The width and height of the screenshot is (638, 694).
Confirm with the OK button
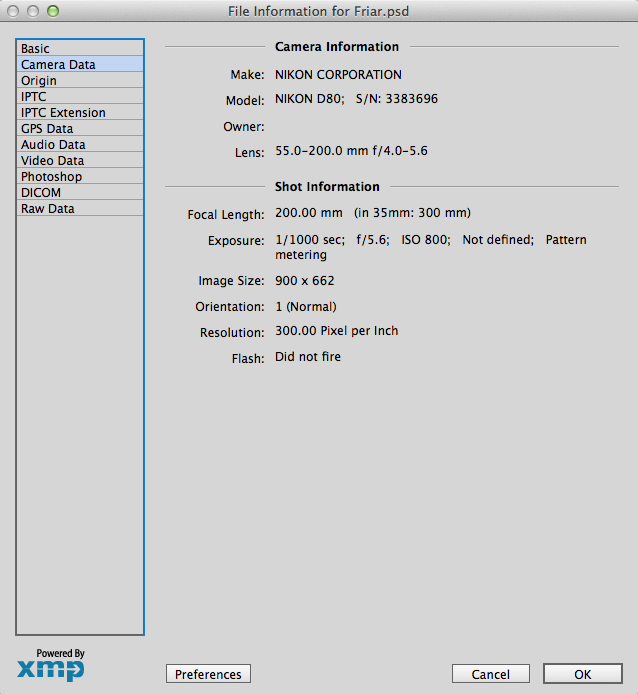(x=583, y=674)
